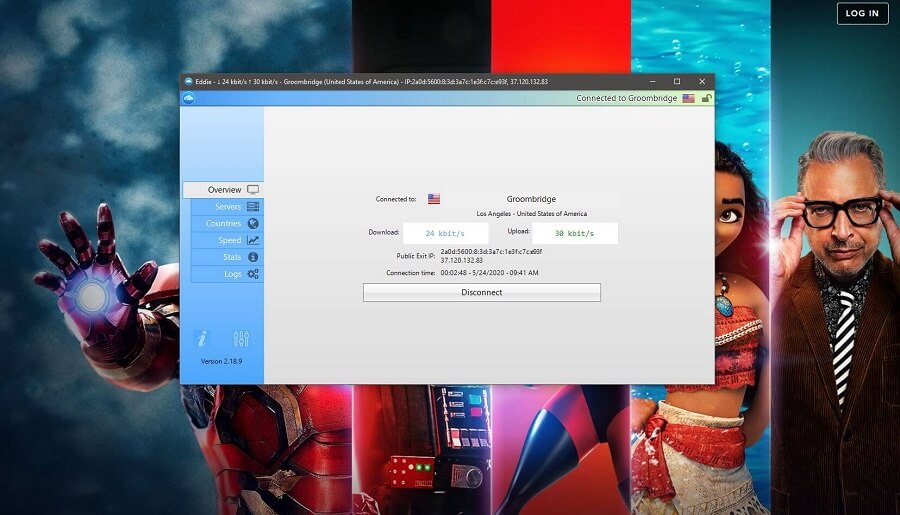Open the Servers tab
Screen dimensions: 900x515
[x=227, y=206]
